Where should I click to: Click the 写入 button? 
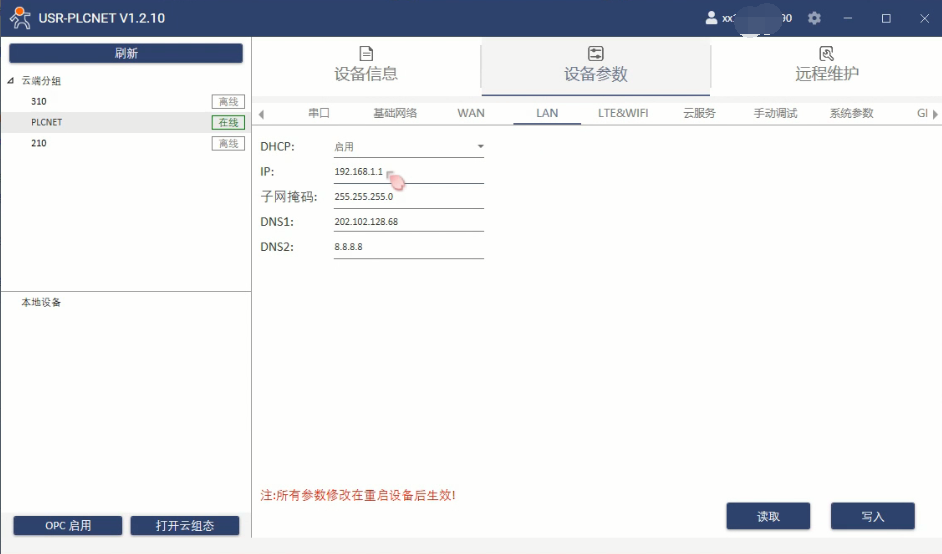(872, 516)
